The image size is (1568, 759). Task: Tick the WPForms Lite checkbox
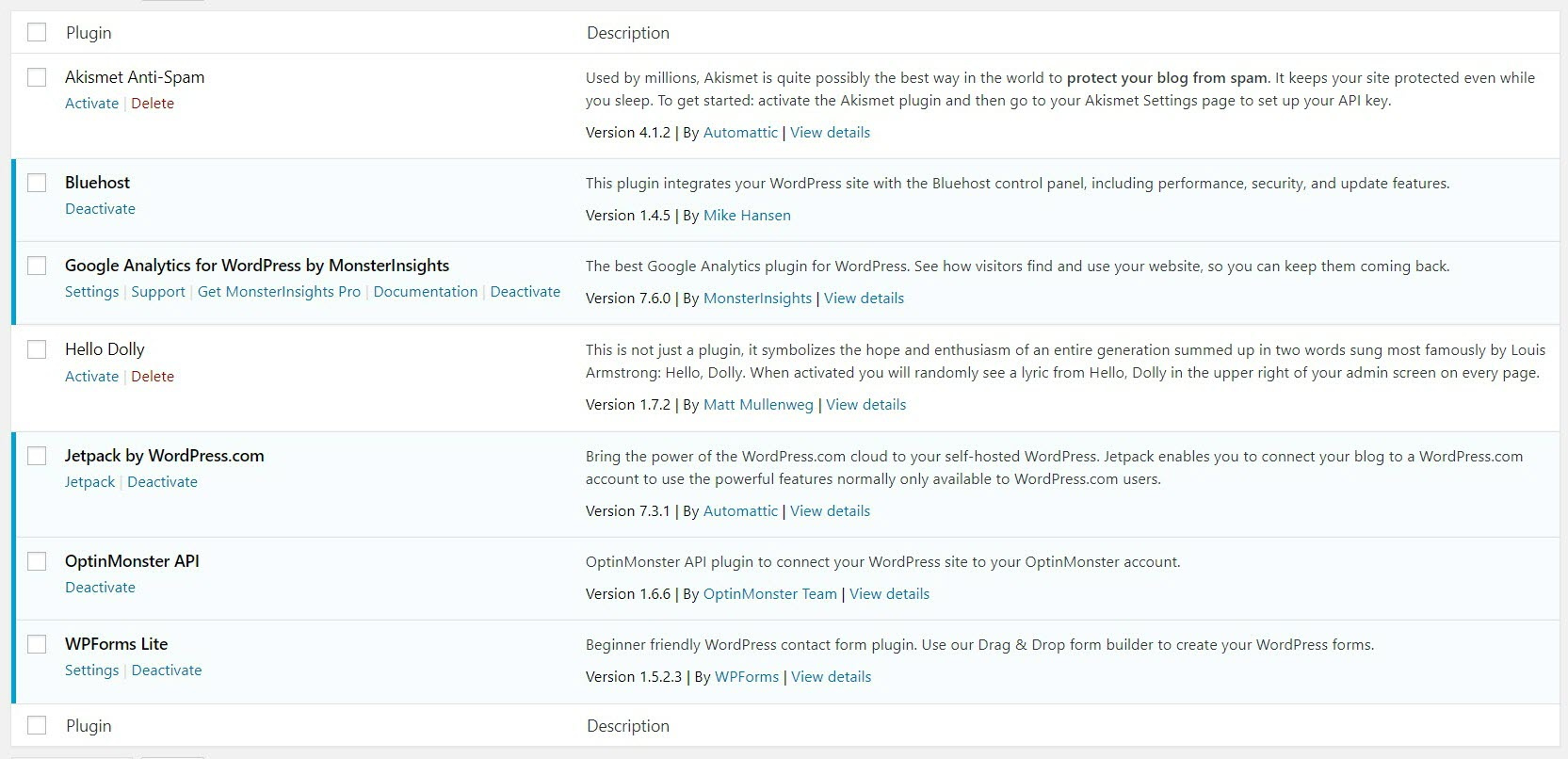(x=37, y=644)
